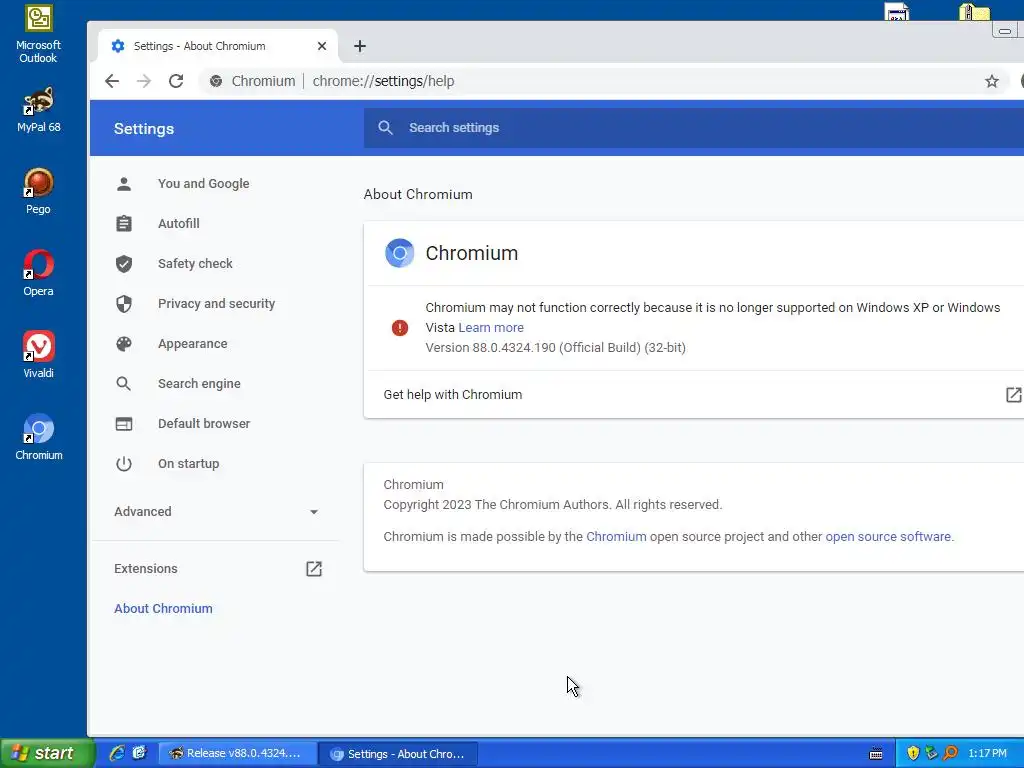This screenshot has width=1024, height=768.
Task: Open the Windows start menu
Action: (47, 753)
